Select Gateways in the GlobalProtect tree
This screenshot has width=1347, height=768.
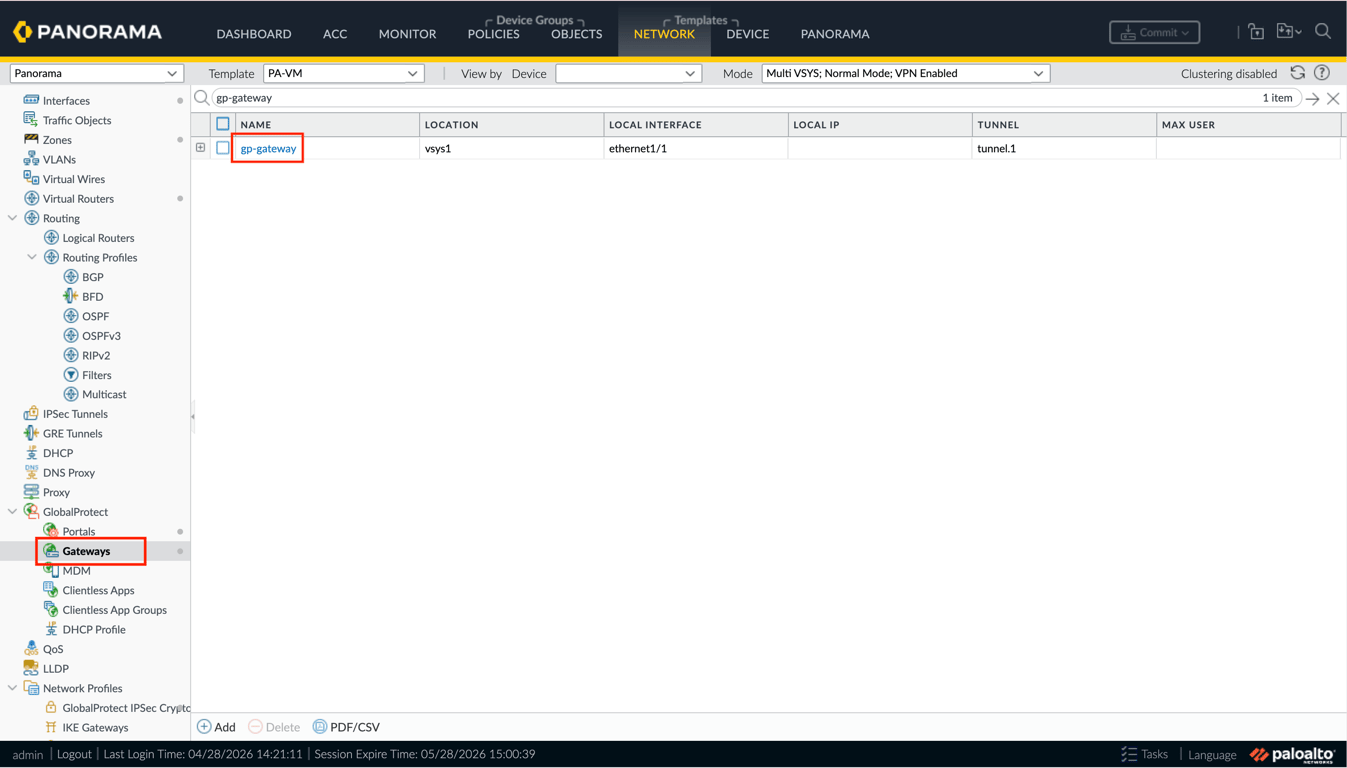pos(86,551)
